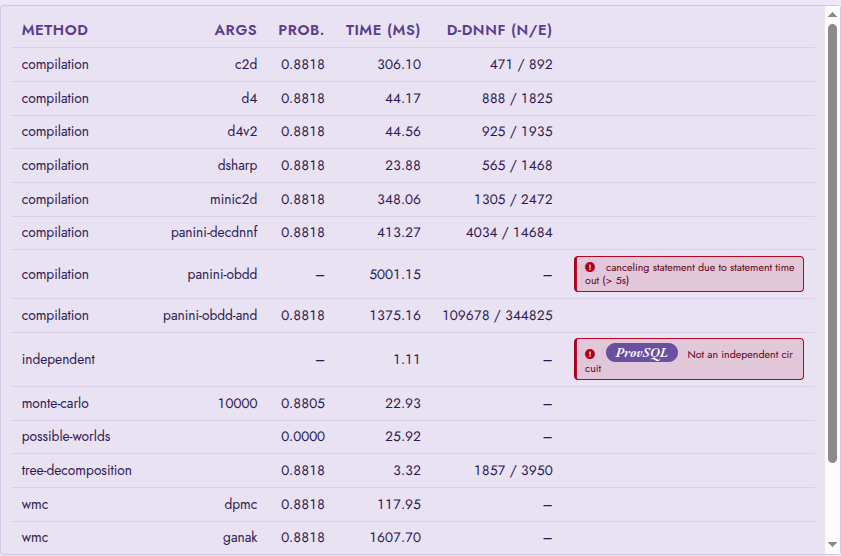Click the 109678 / 344825 d-DNNF value

pyautogui.click(x=497, y=315)
